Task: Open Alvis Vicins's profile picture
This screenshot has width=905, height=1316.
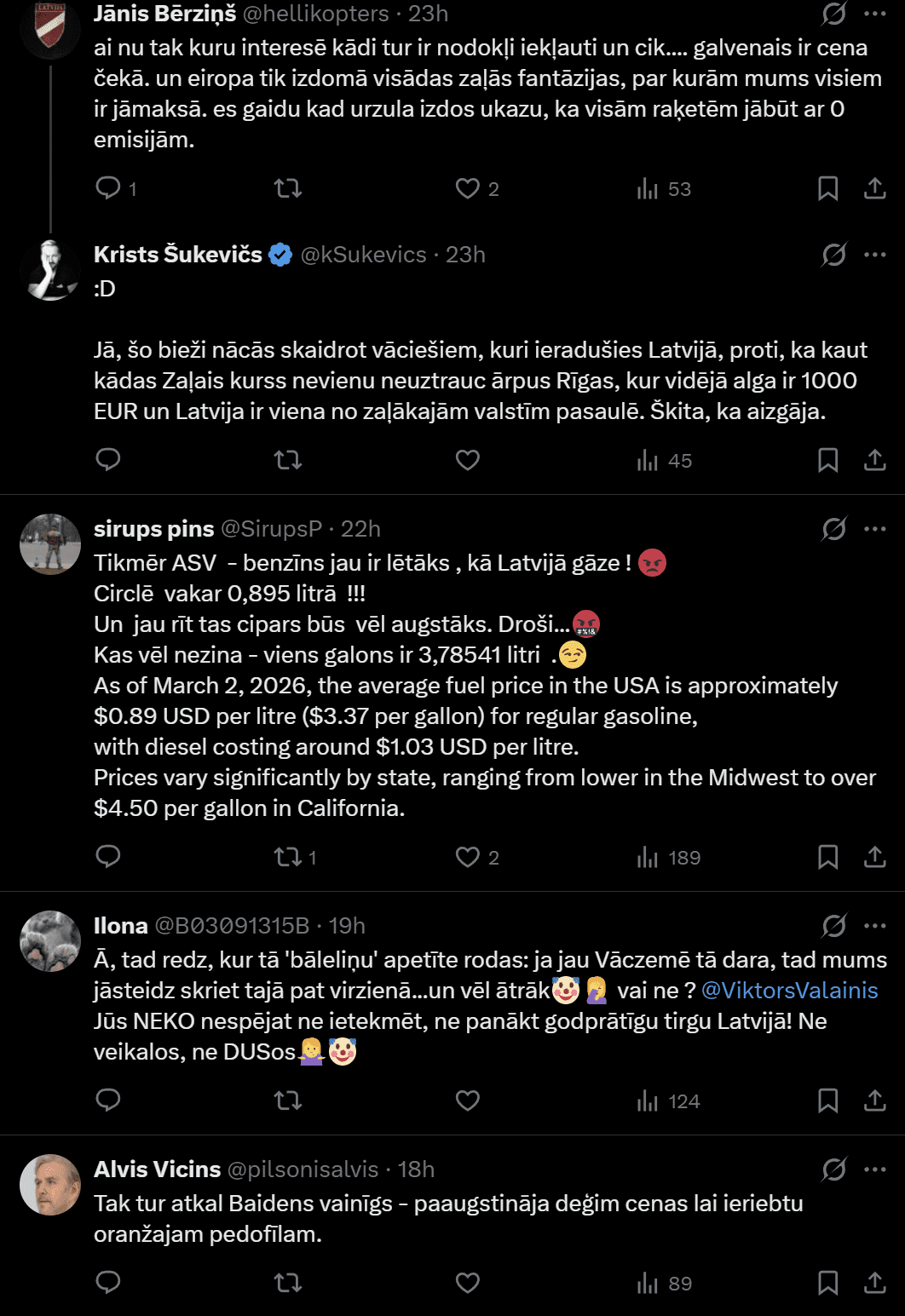Action: coord(50,1185)
